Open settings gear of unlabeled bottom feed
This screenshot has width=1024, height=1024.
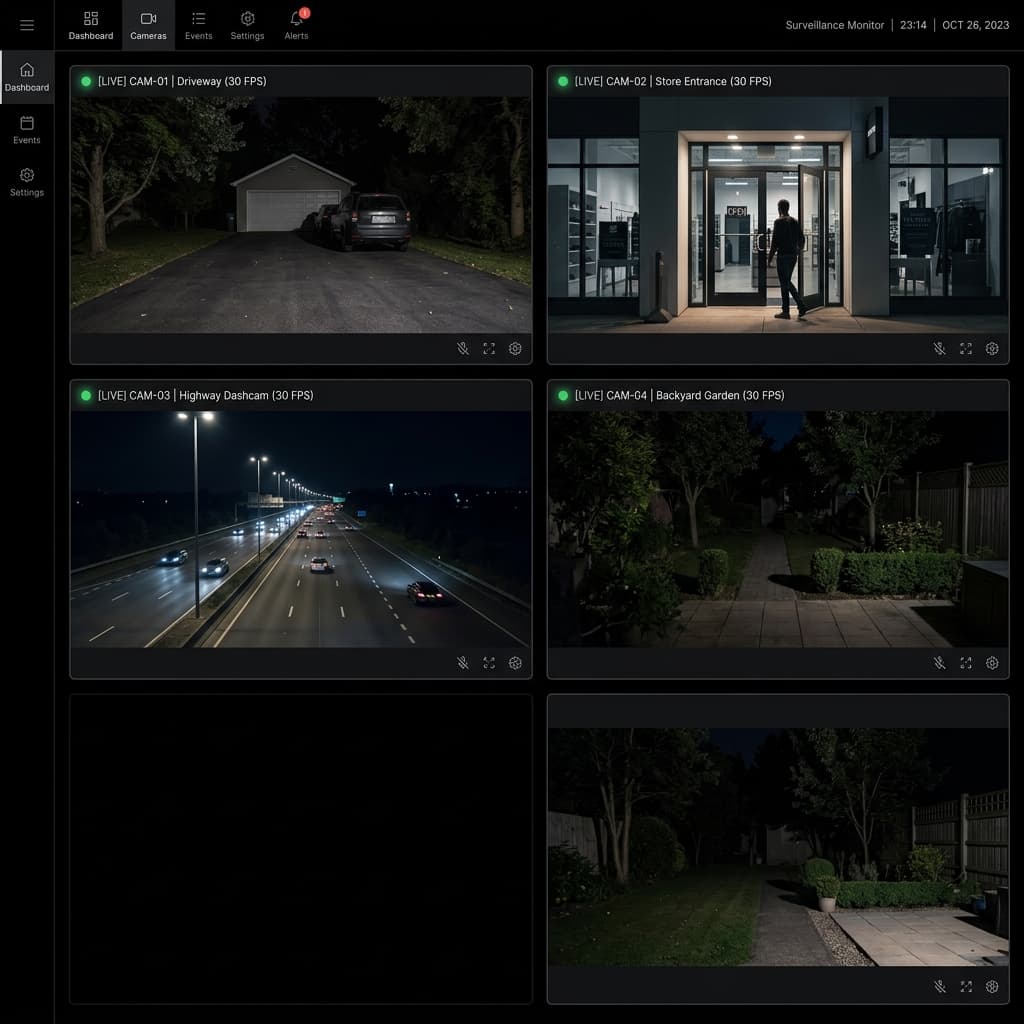(x=992, y=986)
